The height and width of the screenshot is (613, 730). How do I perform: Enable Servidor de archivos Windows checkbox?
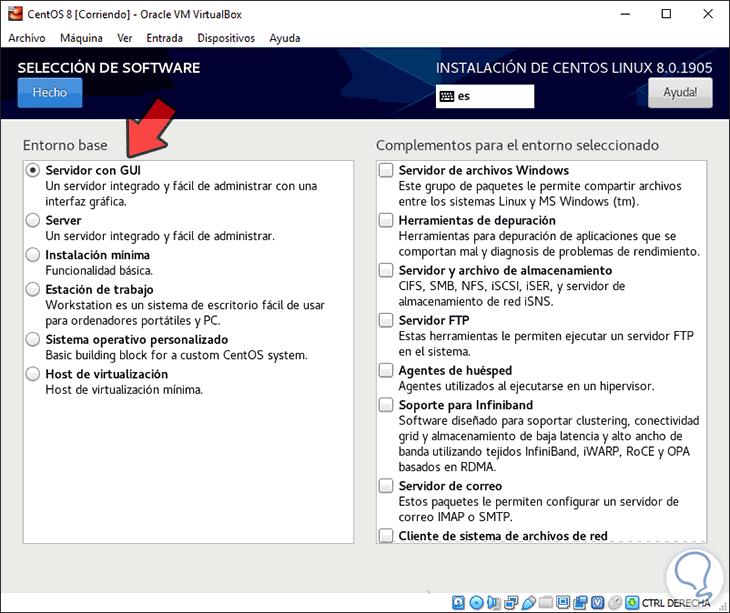click(x=386, y=170)
